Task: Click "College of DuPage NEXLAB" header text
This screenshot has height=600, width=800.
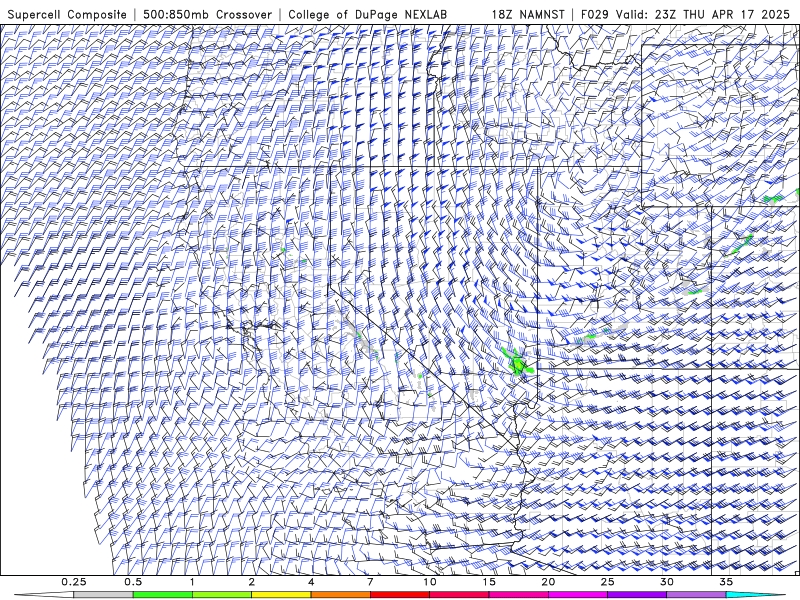Action: (367, 15)
